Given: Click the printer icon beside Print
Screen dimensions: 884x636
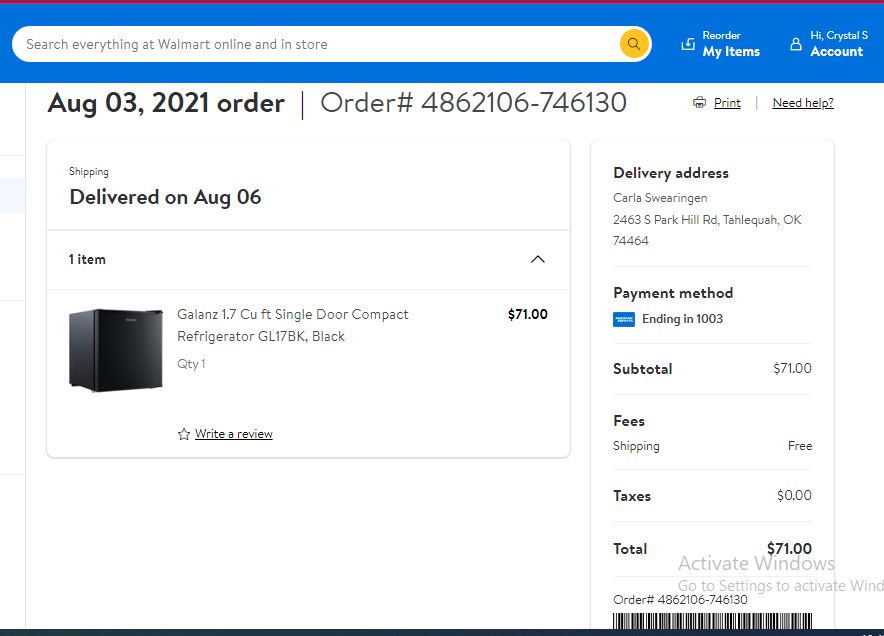Looking at the screenshot, I should coord(699,103).
